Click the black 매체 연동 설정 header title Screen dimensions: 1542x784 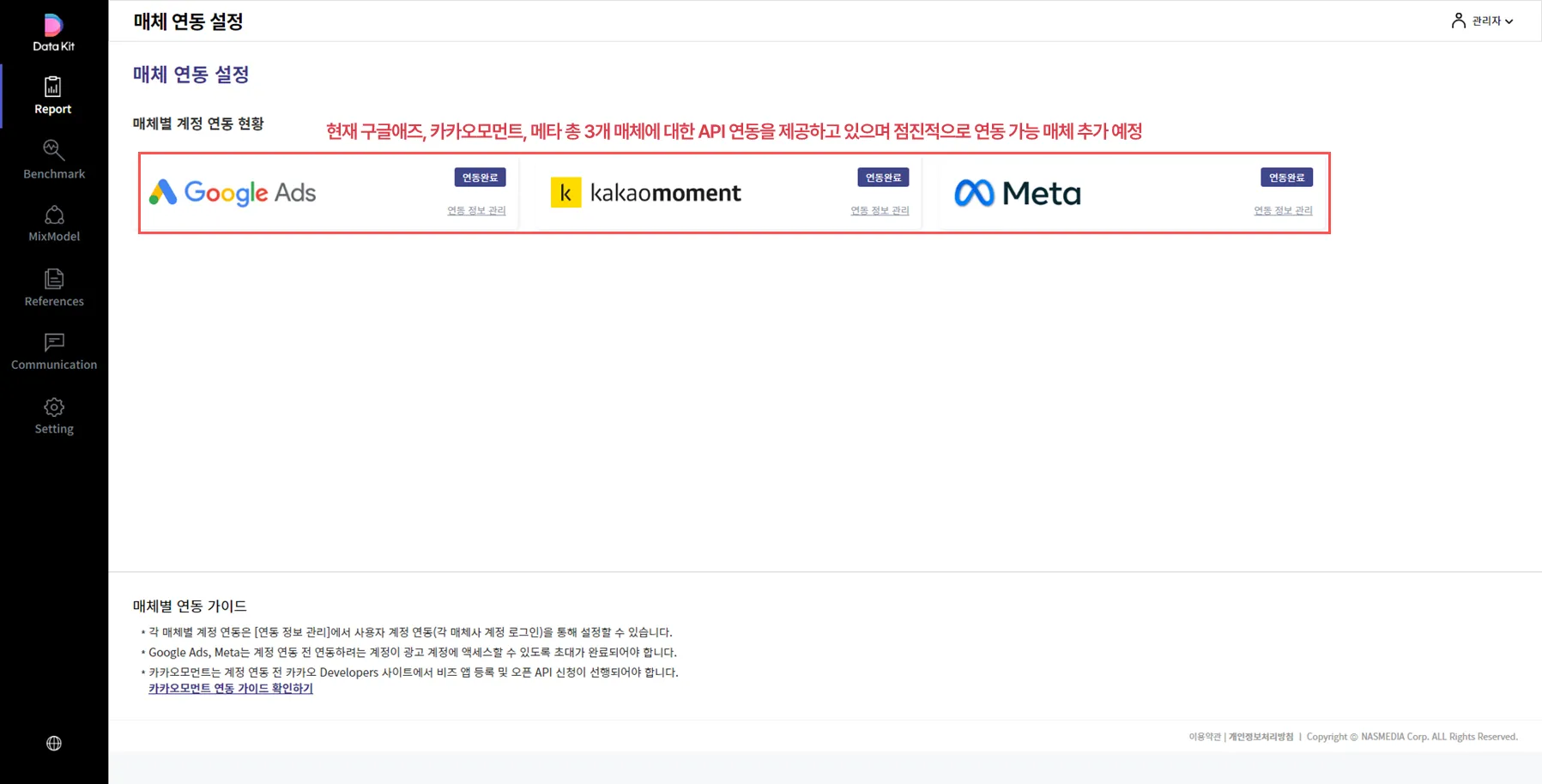[x=188, y=21]
